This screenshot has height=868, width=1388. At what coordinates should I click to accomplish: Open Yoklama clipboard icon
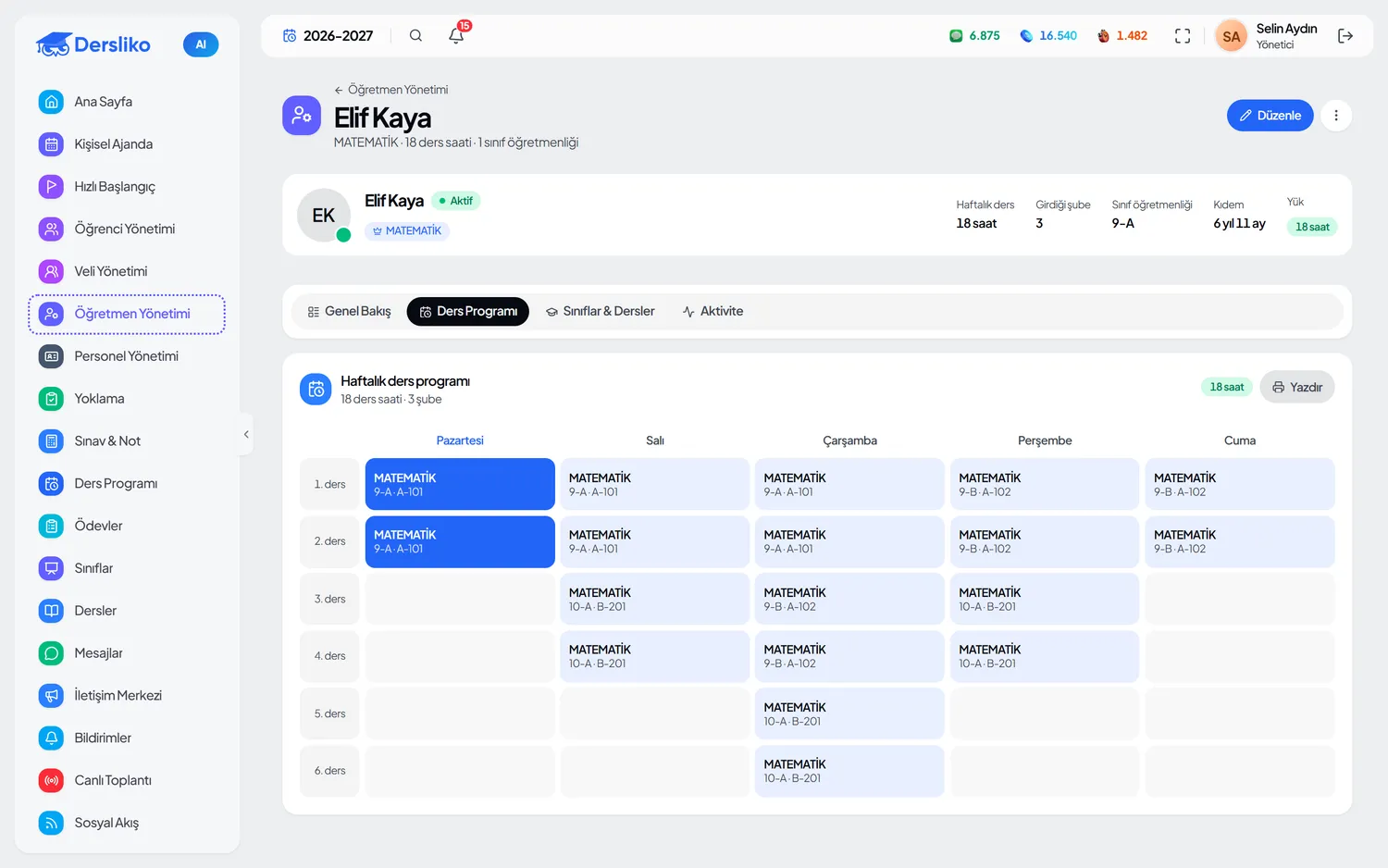coord(52,399)
